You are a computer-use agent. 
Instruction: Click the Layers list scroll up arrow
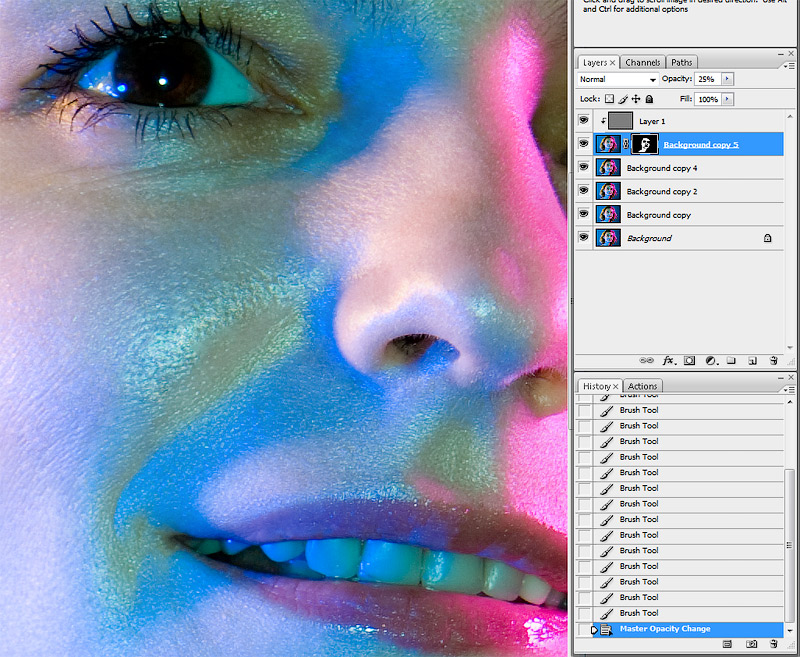[790, 117]
